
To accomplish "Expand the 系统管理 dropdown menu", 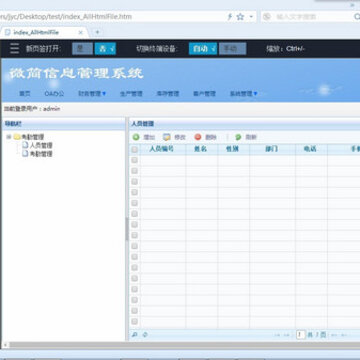I will (244, 94).
